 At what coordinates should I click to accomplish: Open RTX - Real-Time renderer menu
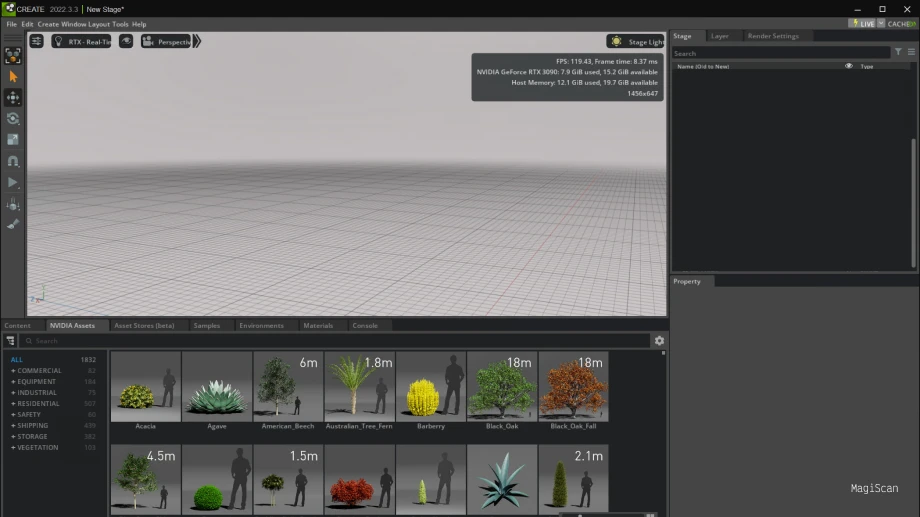[x=82, y=41]
